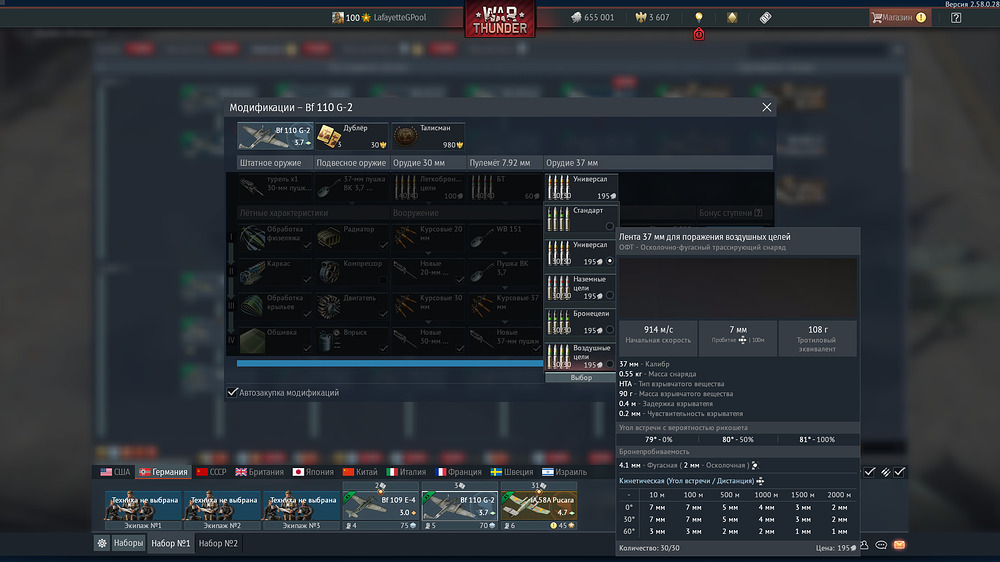Image resolution: width=1000 pixels, height=562 pixels.
Task: Click the blue research progress bar
Action: [390, 363]
